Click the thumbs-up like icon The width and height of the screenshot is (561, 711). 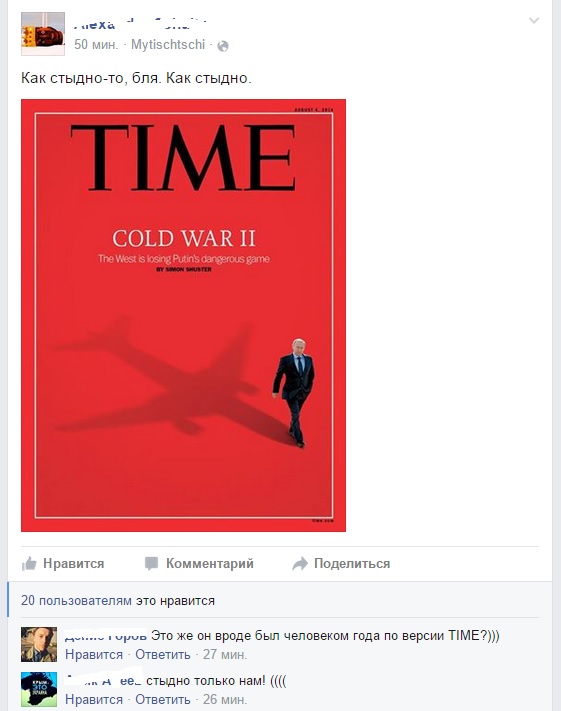(29, 563)
